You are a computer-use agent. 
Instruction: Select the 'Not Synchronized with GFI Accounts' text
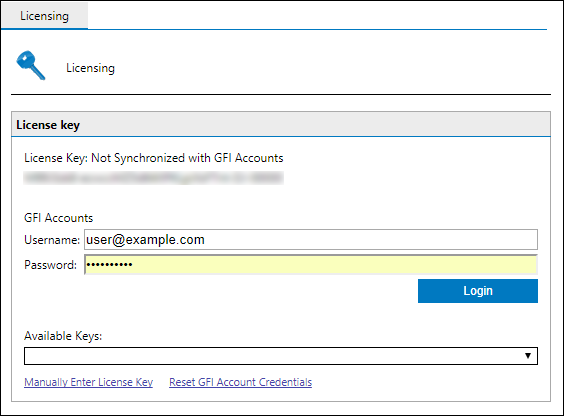tap(187, 158)
